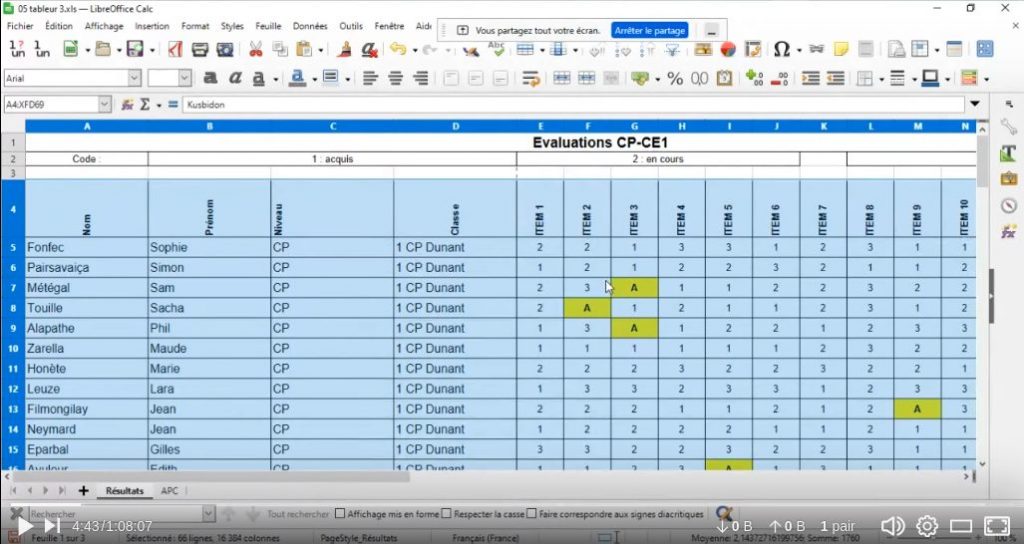1024x544 pixels.
Task: Open the Save dropdown arrow
Action: coord(152,50)
